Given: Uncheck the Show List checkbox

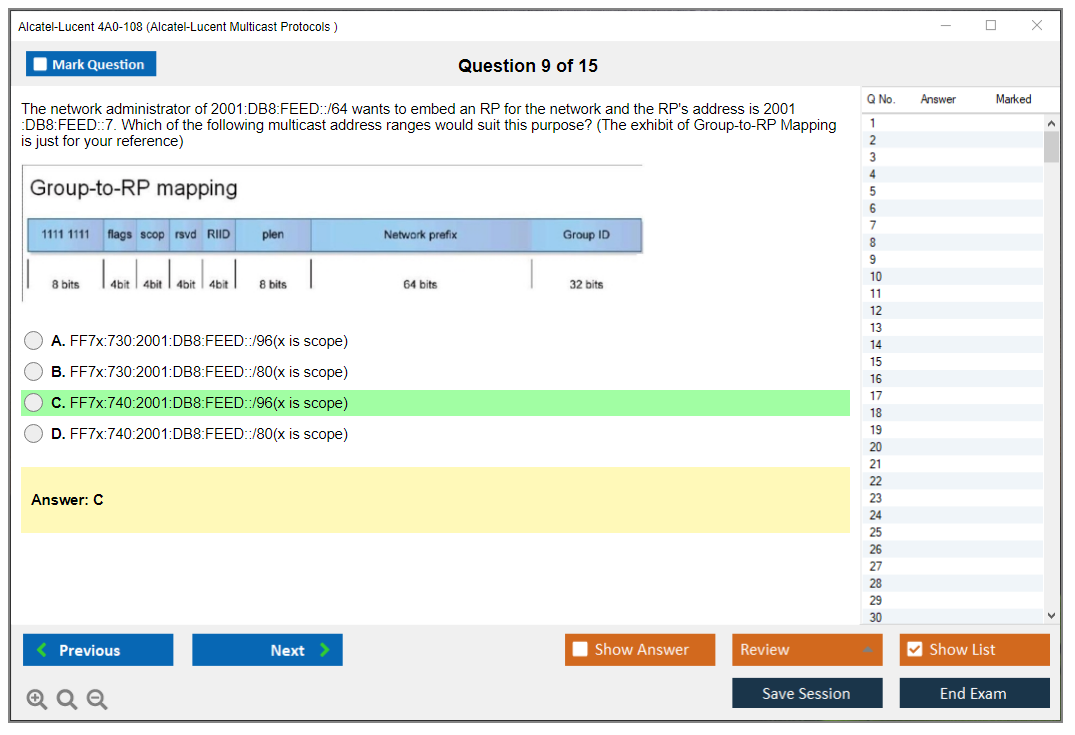Looking at the screenshot, I should point(914,650).
